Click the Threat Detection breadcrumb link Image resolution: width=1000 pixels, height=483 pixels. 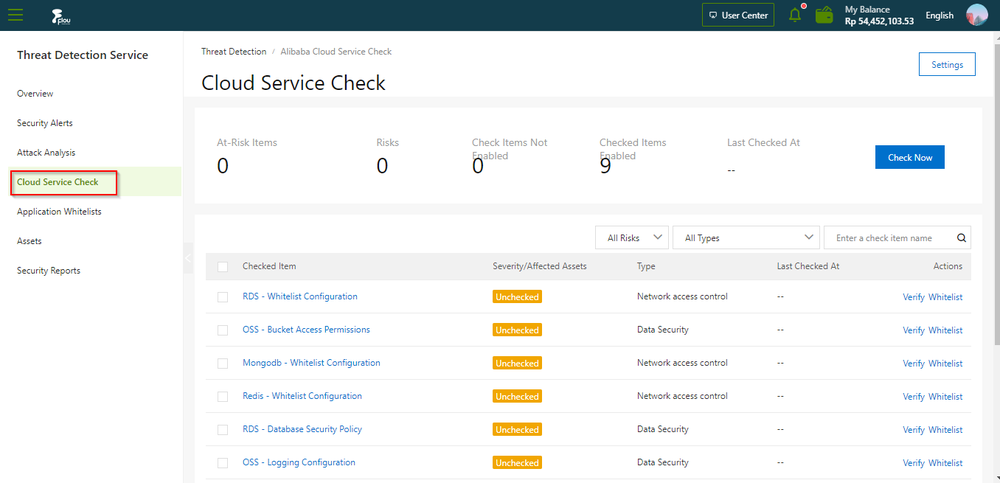click(234, 52)
